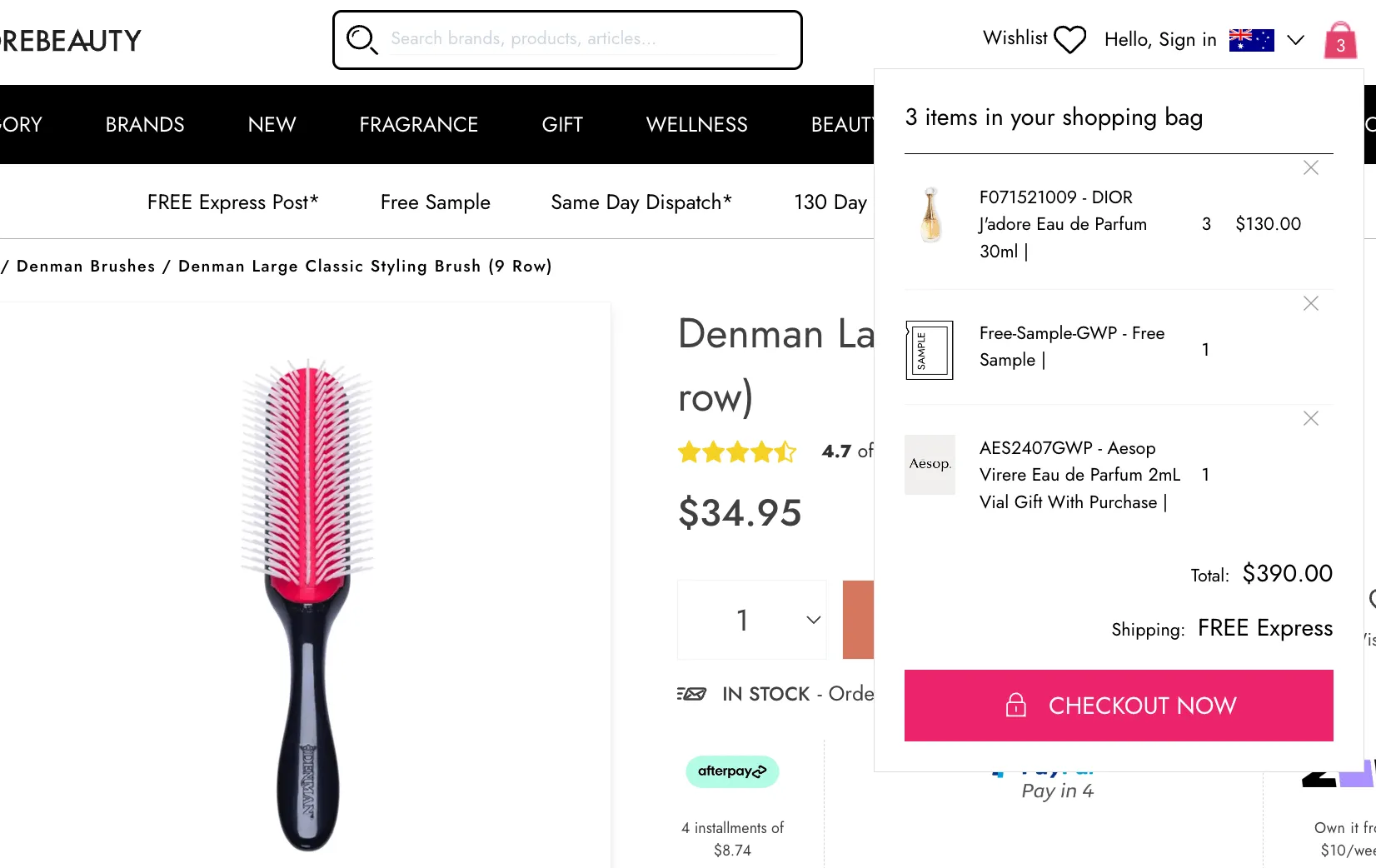Click the Denman Brushes breadcrumb link
The width and height of the screenshot is (1376, 868).
(x=86, y=267)
